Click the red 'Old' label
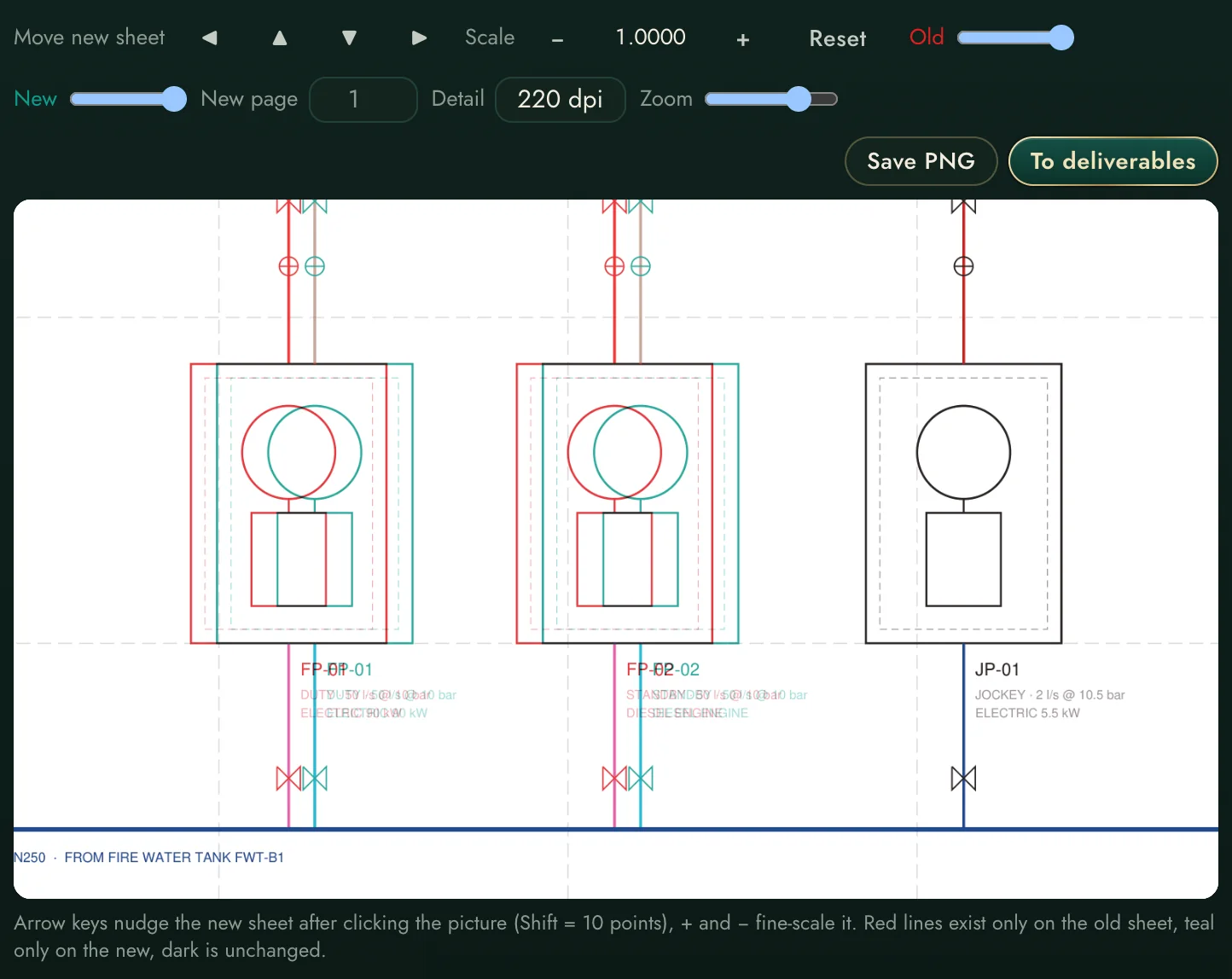Screen dimensions: 1232x979 tap(927, 38)
